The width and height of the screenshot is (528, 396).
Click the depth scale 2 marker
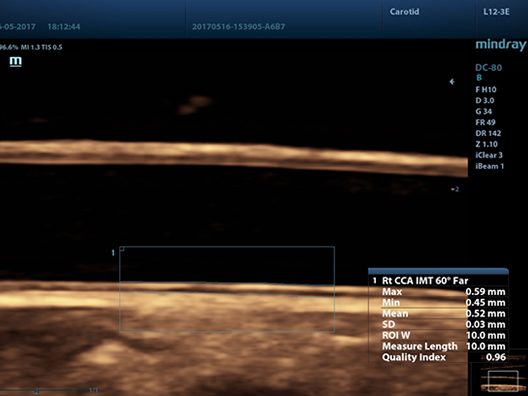455,189
